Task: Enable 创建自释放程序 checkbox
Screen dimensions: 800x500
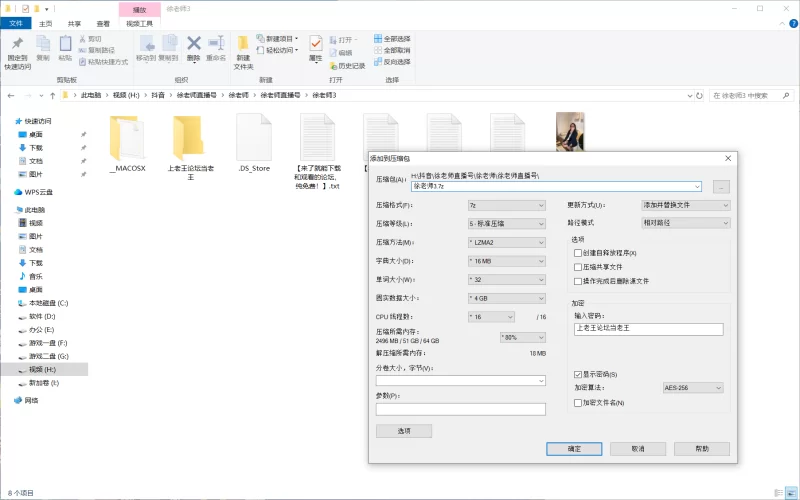Action: tap(578, 253)
